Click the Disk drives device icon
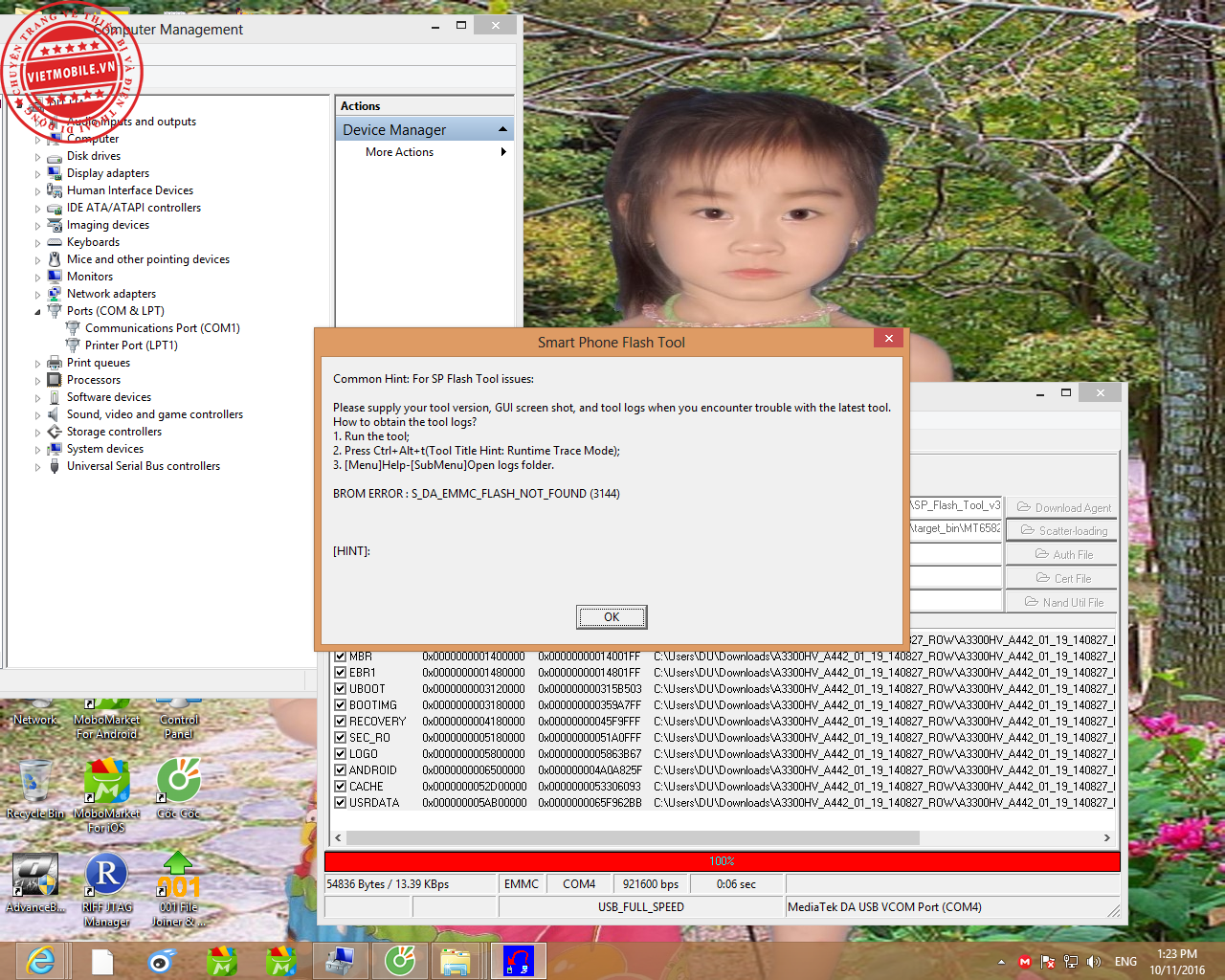The height and width of the screenshot is (980, 1225). pos(55,156)
